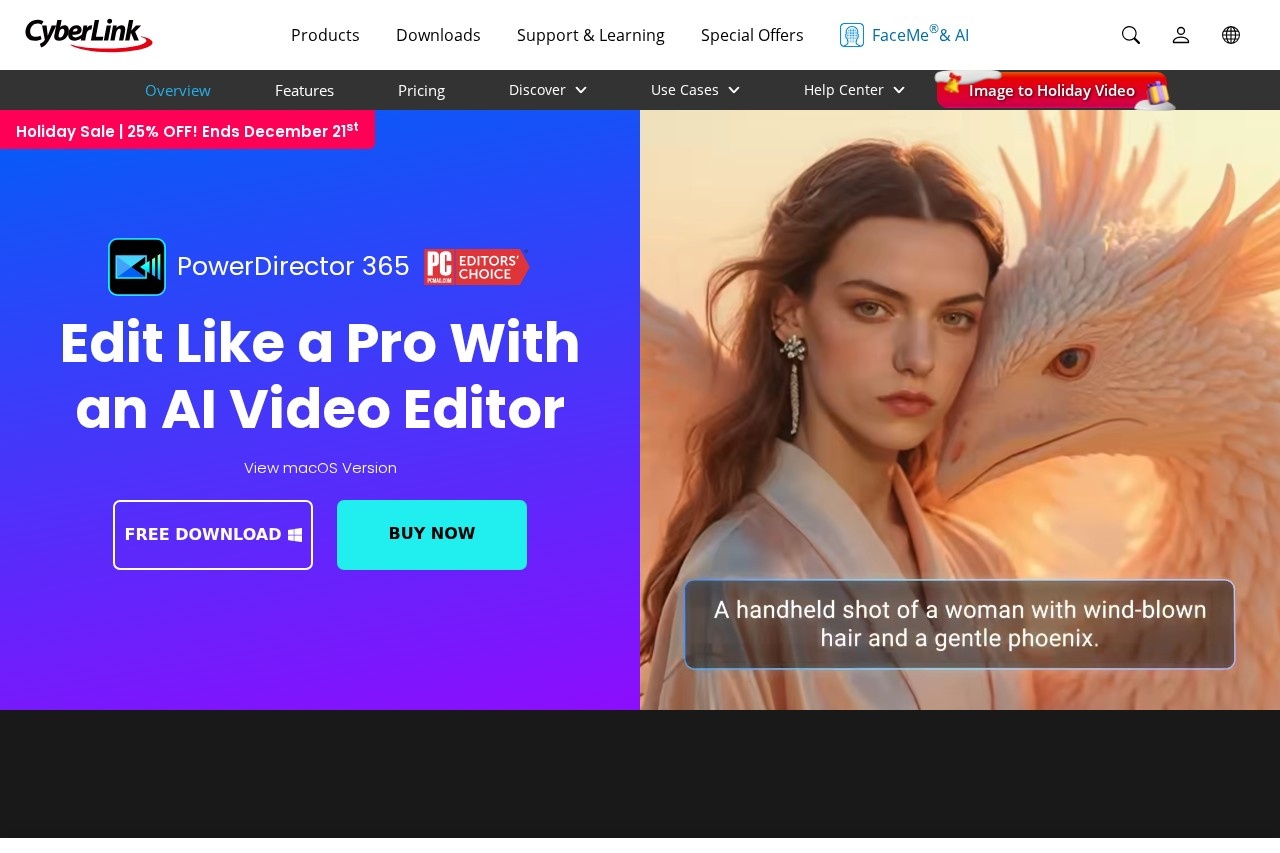
Task: Switch to the Pricing tab
Action: [421, 90]
